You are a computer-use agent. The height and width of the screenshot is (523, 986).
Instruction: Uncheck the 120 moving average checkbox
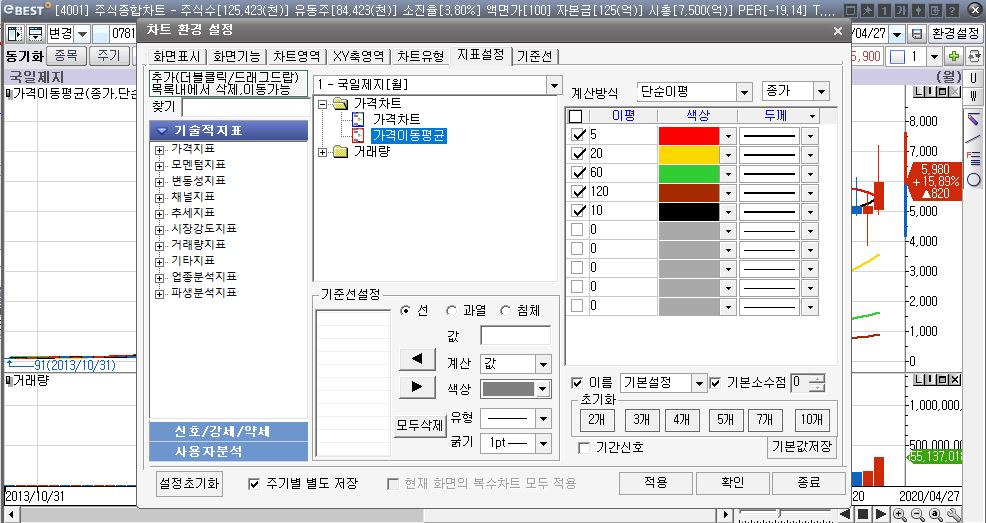pos(577,192)
